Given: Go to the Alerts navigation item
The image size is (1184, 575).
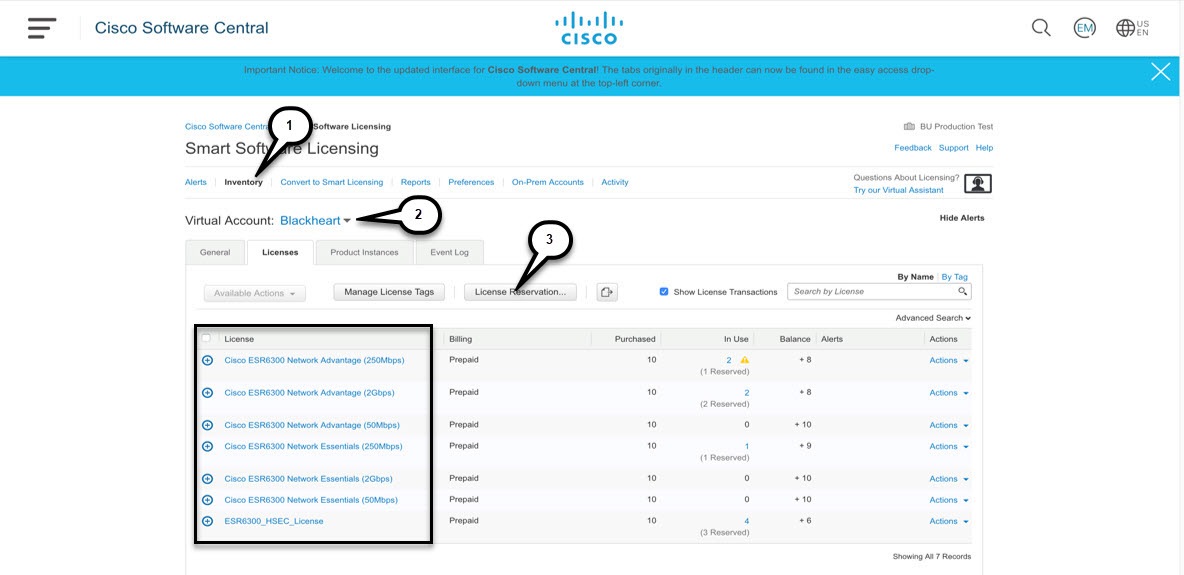Looking at the screenshot, I should pos(196,182).
